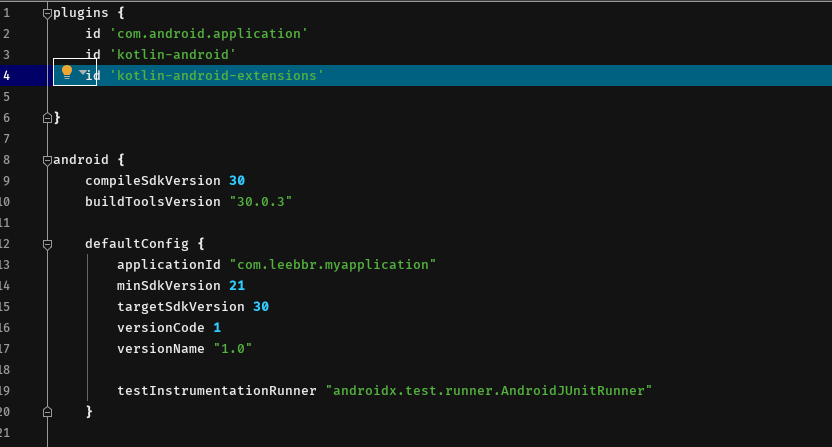The image size is (832, 447).
Task: Click the targetSdkVersion property name
Action: [x=180, y=306]
